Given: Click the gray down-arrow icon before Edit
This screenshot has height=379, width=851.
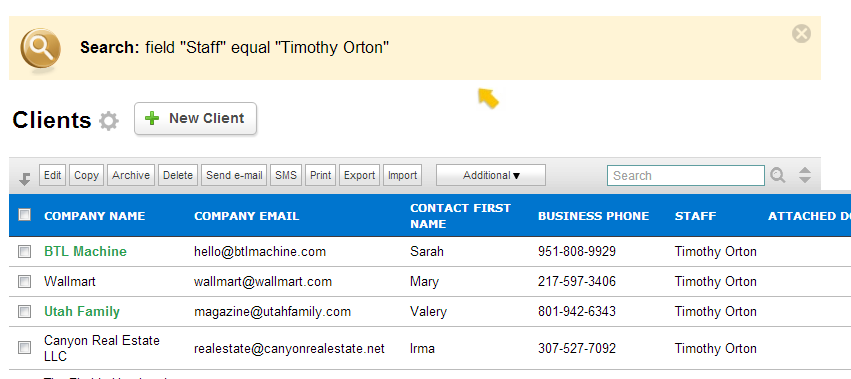Looking at the screenshot, I should coord(25,178).
